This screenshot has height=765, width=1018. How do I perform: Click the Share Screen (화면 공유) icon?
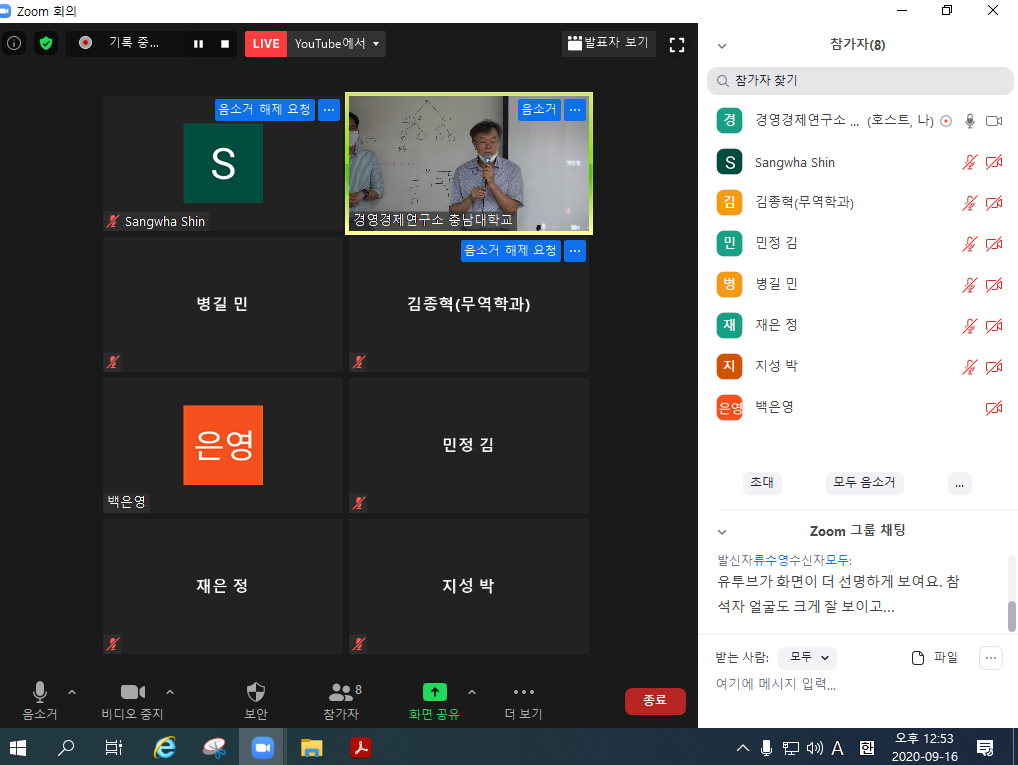tap(435, 692)
